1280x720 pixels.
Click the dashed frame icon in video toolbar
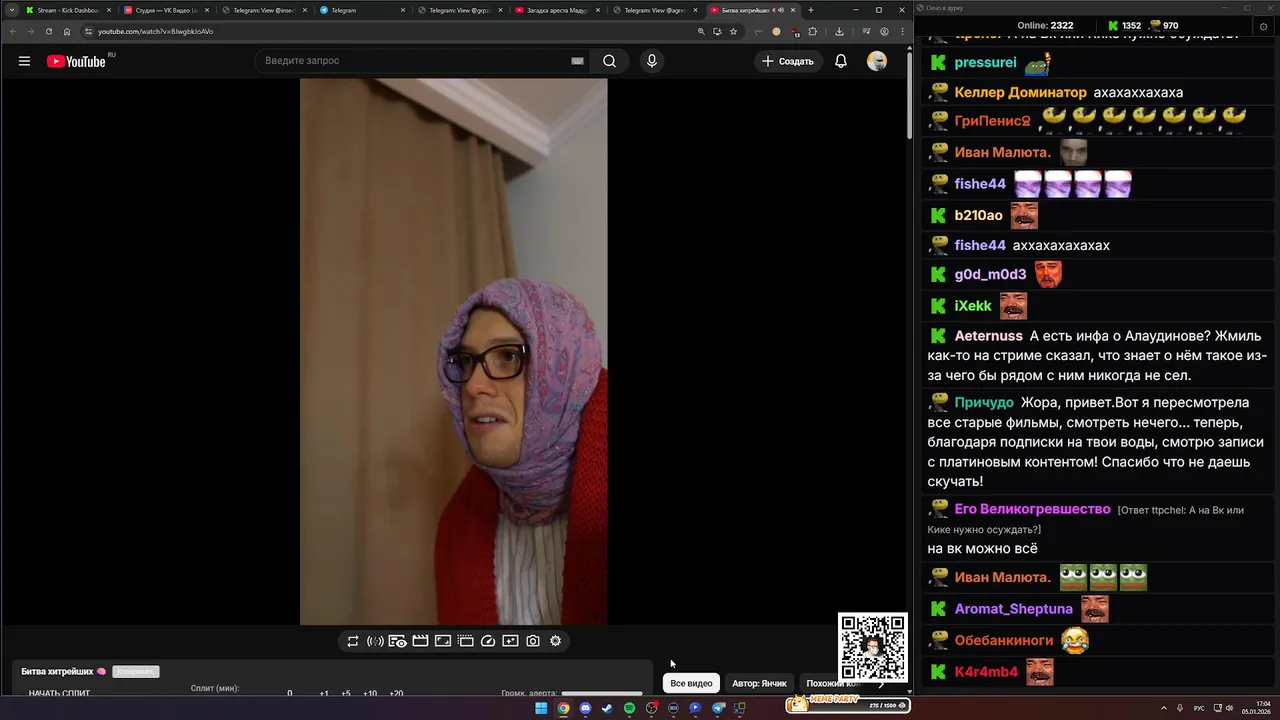[x=466, y=641]
